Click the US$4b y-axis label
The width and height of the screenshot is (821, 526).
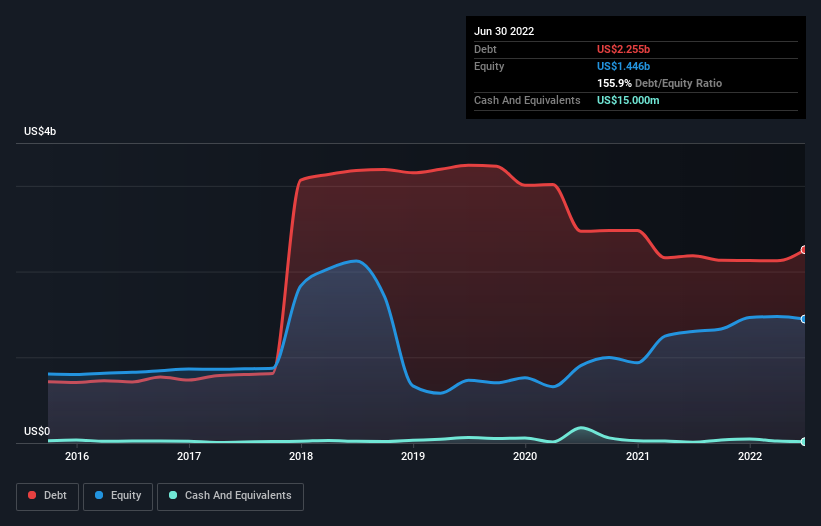[40, 131]
